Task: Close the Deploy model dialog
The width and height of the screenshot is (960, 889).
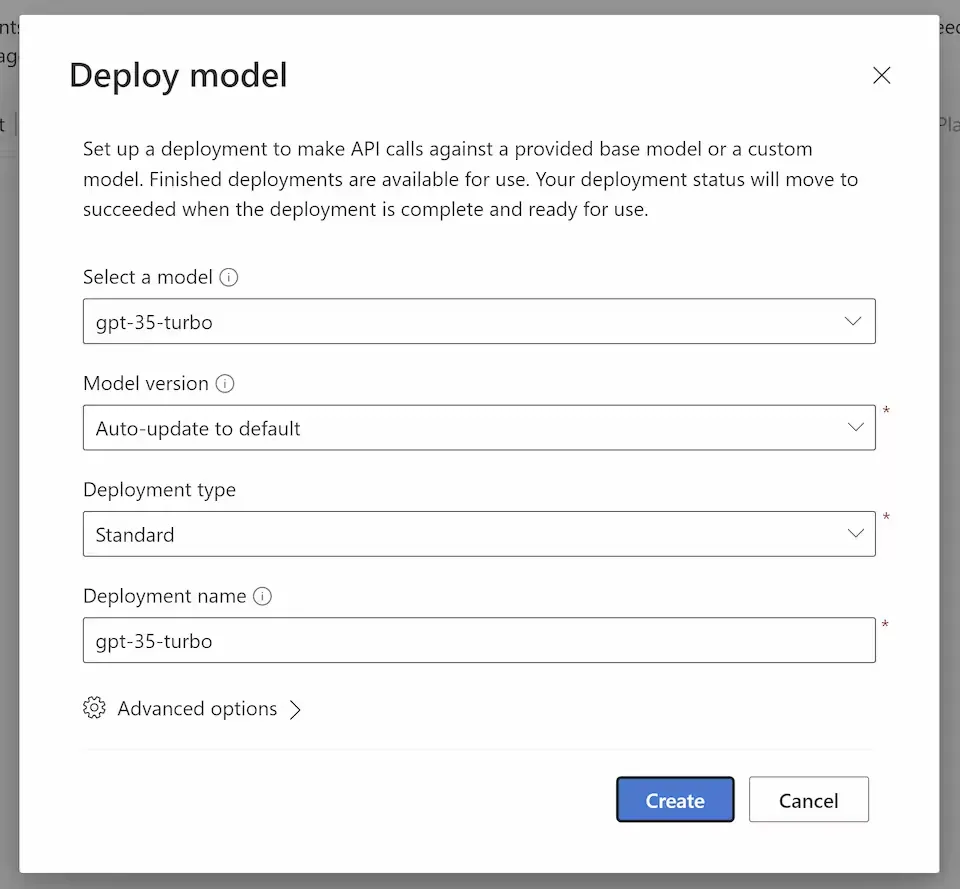Action: coord(881,75)
